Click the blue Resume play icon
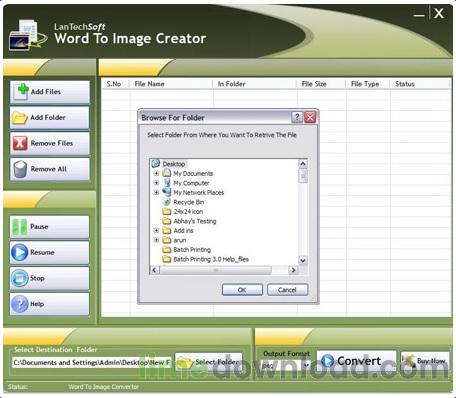This screenshot has width=456, height=398. pos(19,252)
